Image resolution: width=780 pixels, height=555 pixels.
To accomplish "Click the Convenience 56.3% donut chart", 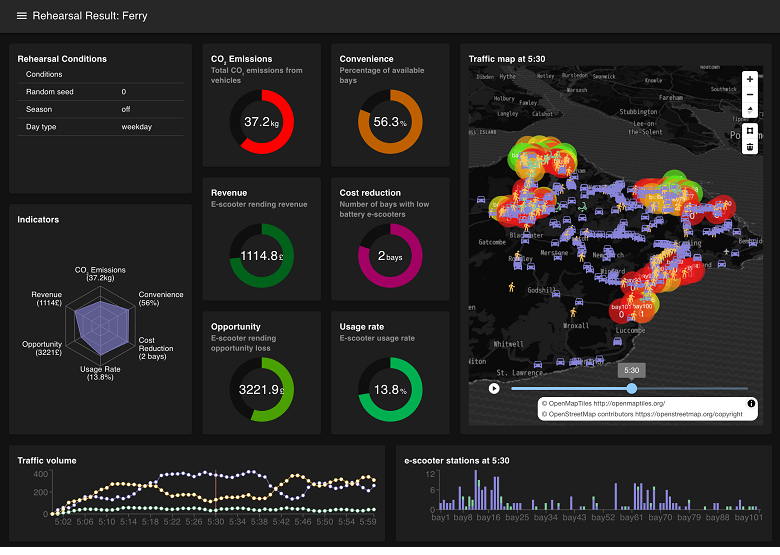I will point(390,121).
